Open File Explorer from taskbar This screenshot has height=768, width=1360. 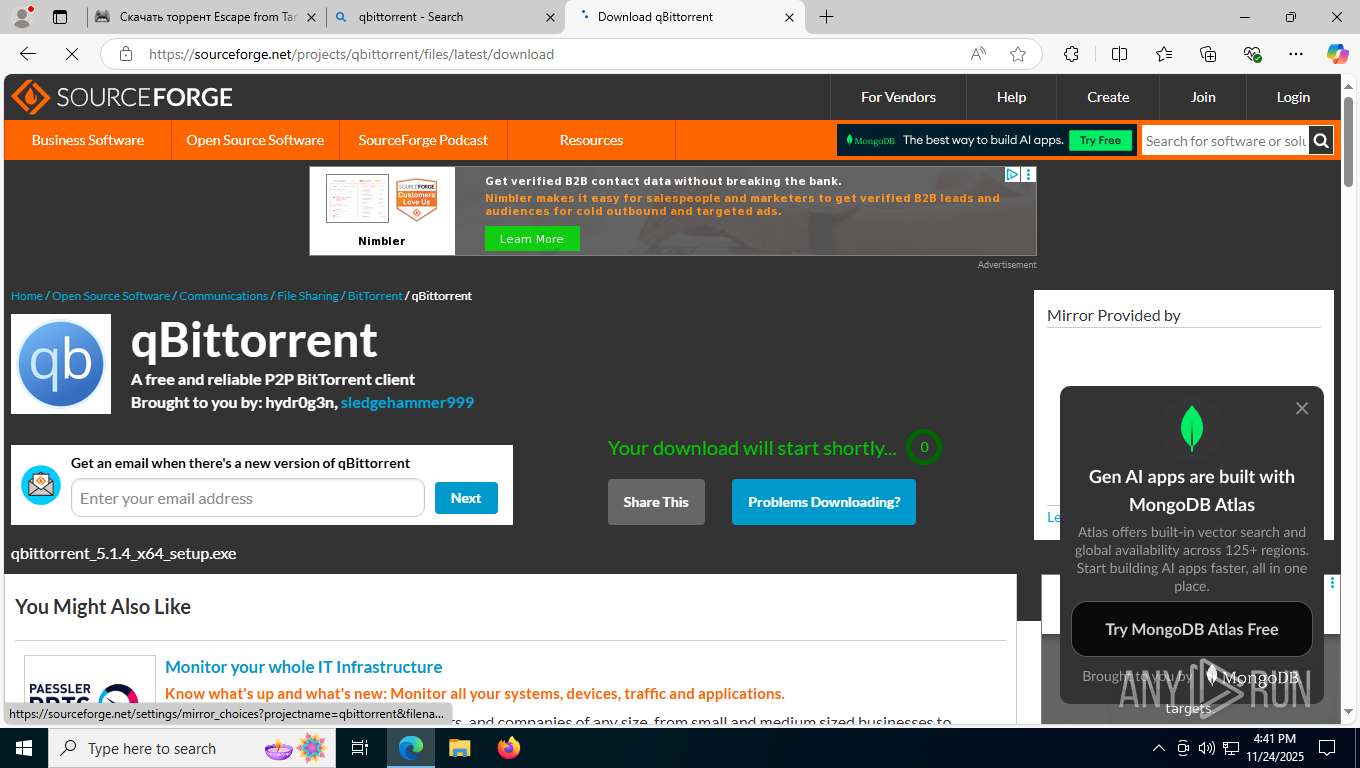[x=459, y=748]
